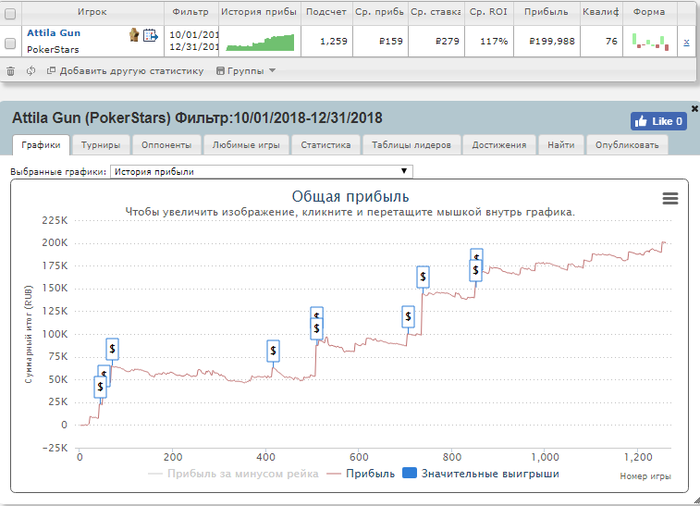Viewport: 700px width, 506px height.
Task: Toggle Значительные выигрыши legend series
Action: [x=481, y=474]
